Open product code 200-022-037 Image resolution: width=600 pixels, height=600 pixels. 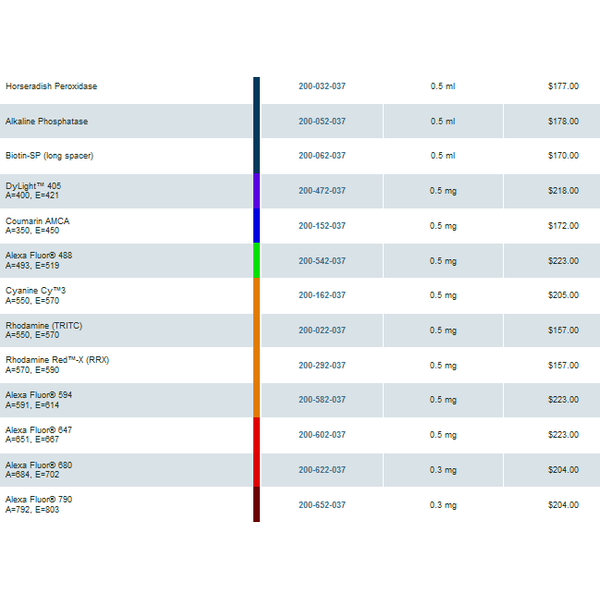[322, 330]
